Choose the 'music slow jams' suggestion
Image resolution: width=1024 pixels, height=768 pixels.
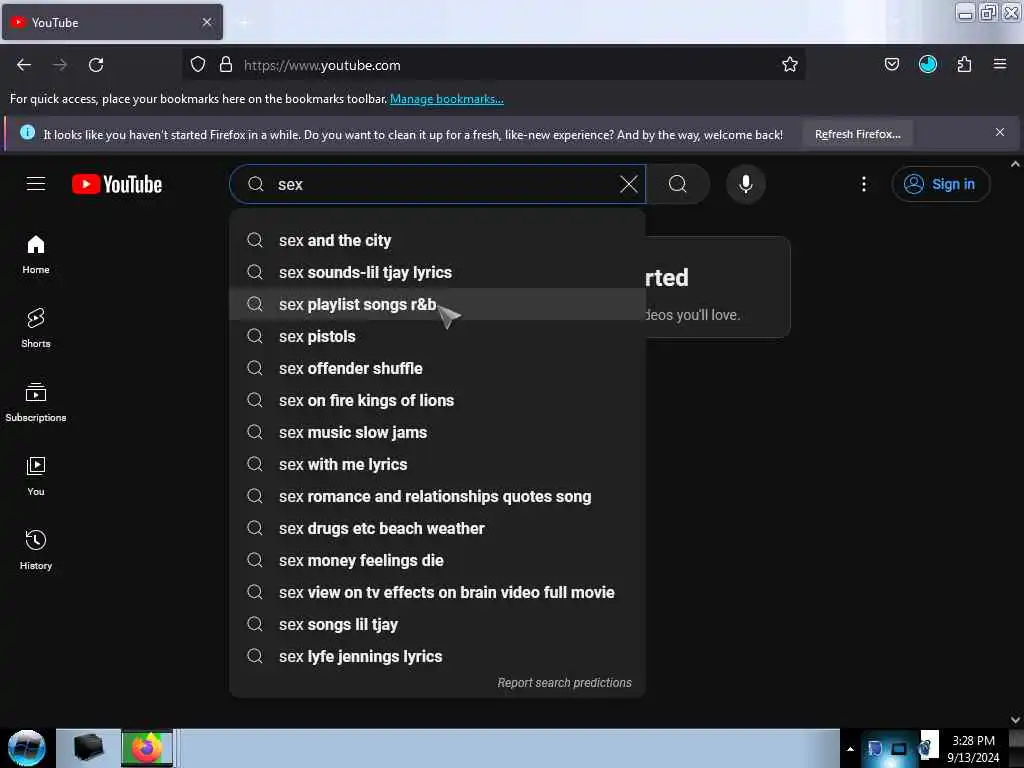pyautogui.click(x=437, y=432)
